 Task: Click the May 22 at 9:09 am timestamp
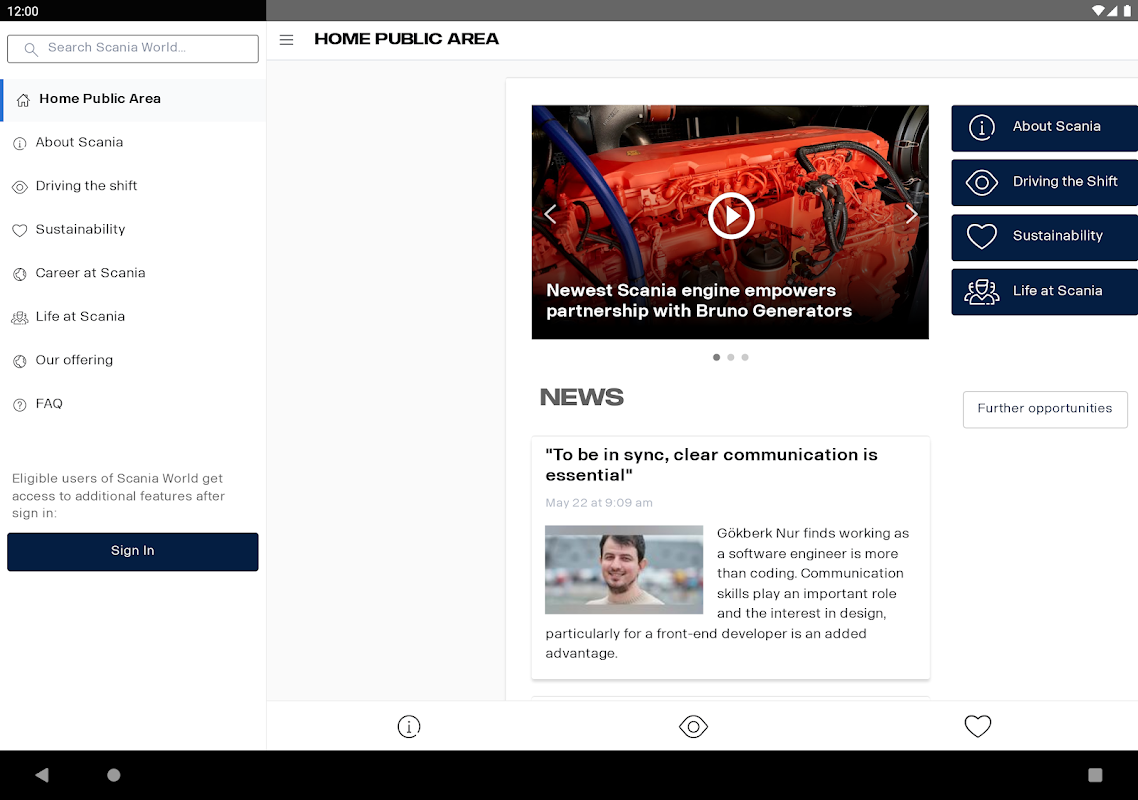pyautogui.click(x=599, y=502)
